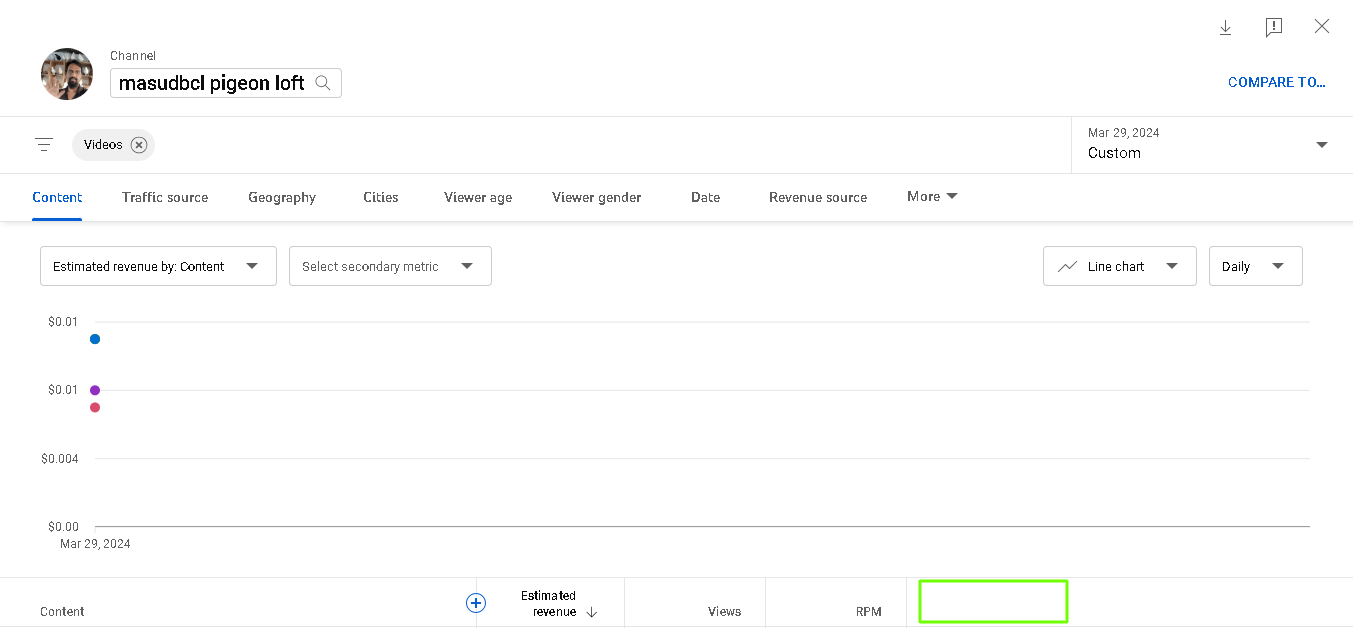Switch to the Content tab
Viewport: 1353px width, 628px height.
[57, 197]
